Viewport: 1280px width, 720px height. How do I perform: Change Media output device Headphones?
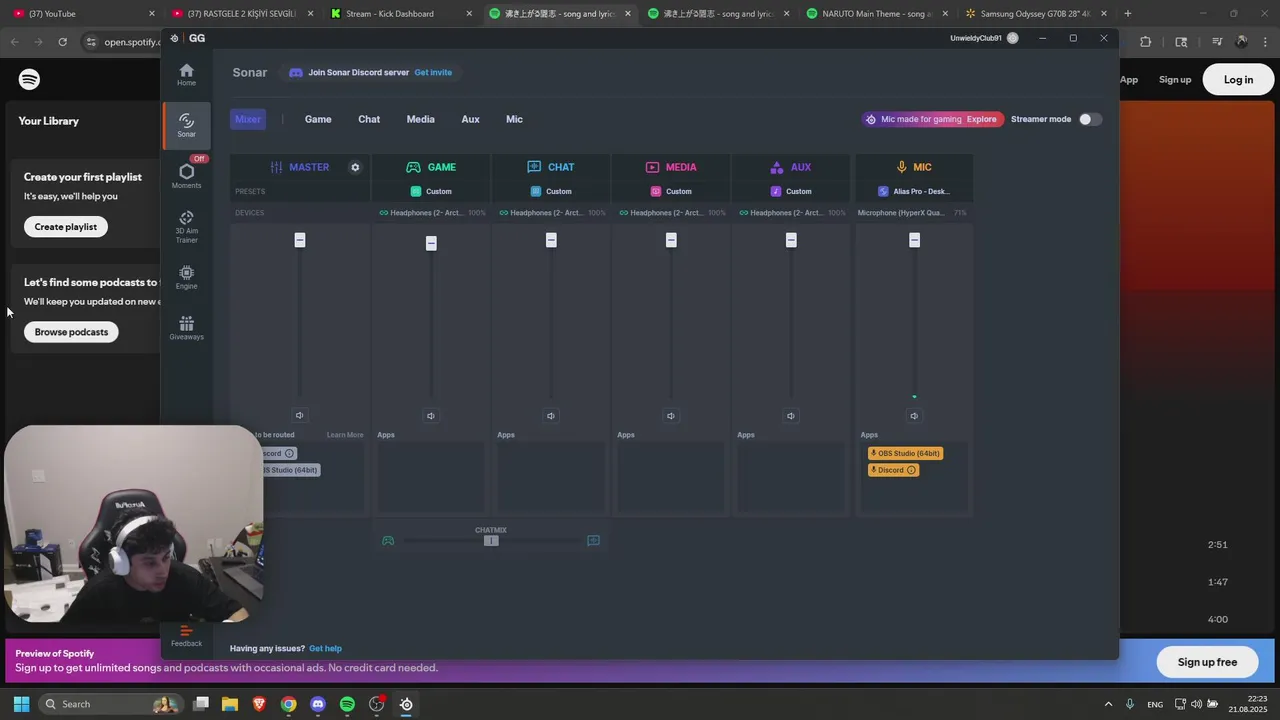(x=672, y=213)
